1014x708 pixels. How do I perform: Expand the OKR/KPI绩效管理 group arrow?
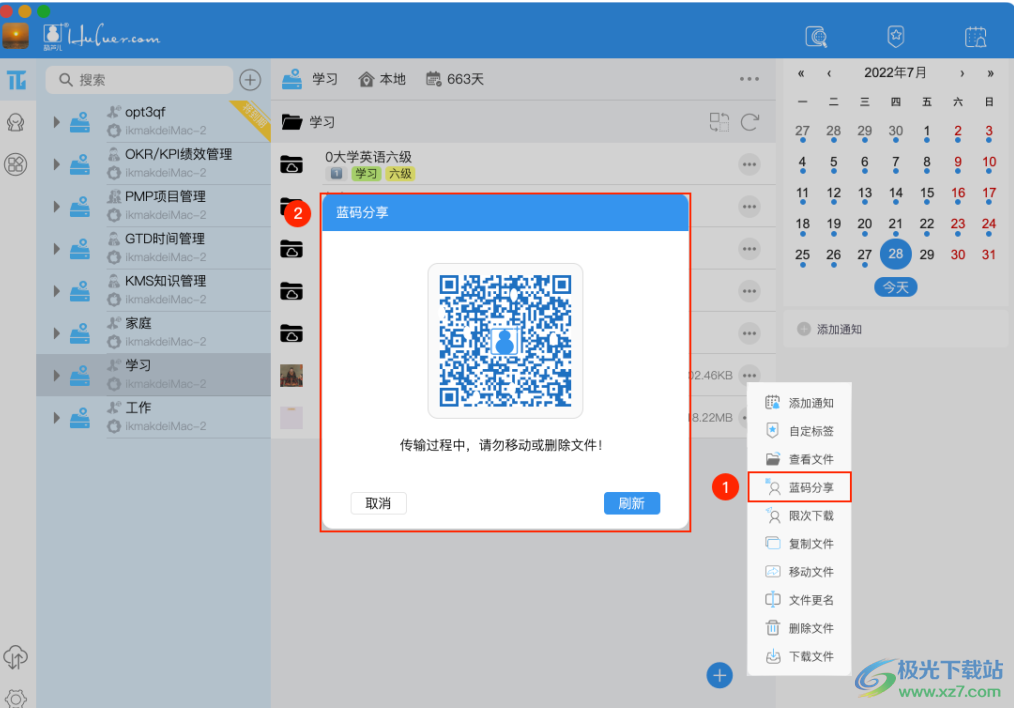57,164
